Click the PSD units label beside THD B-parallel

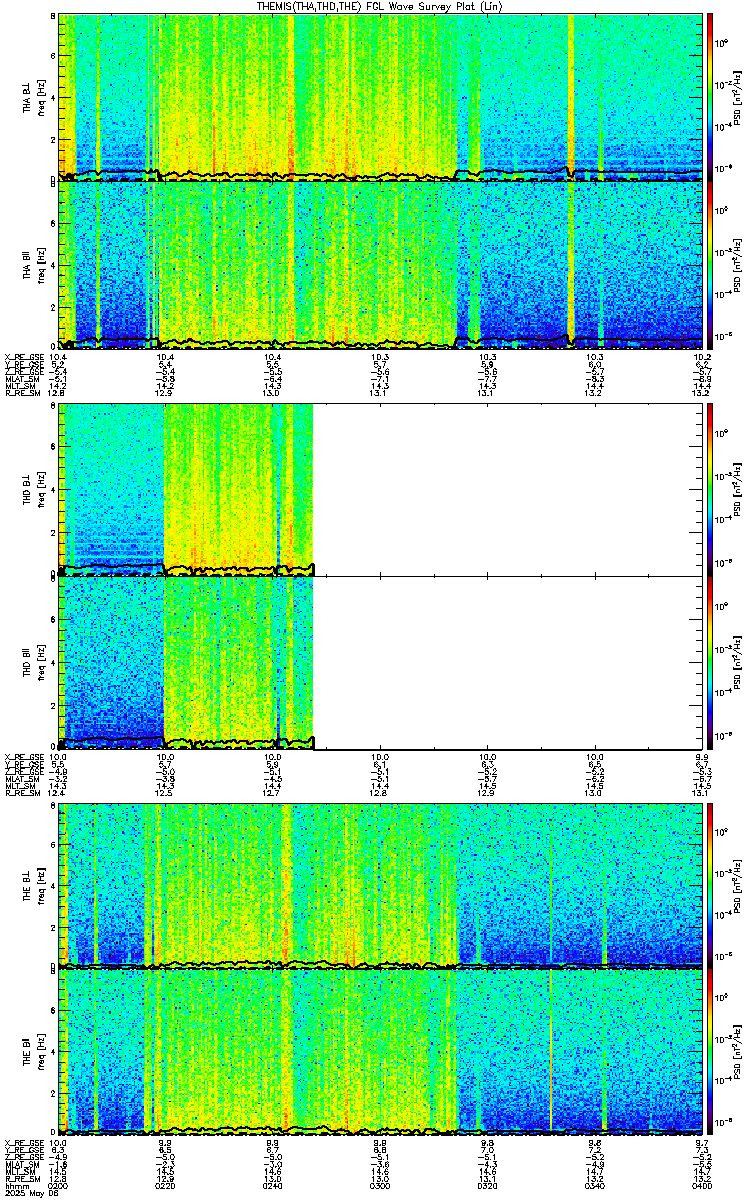[x=737, y=663]
